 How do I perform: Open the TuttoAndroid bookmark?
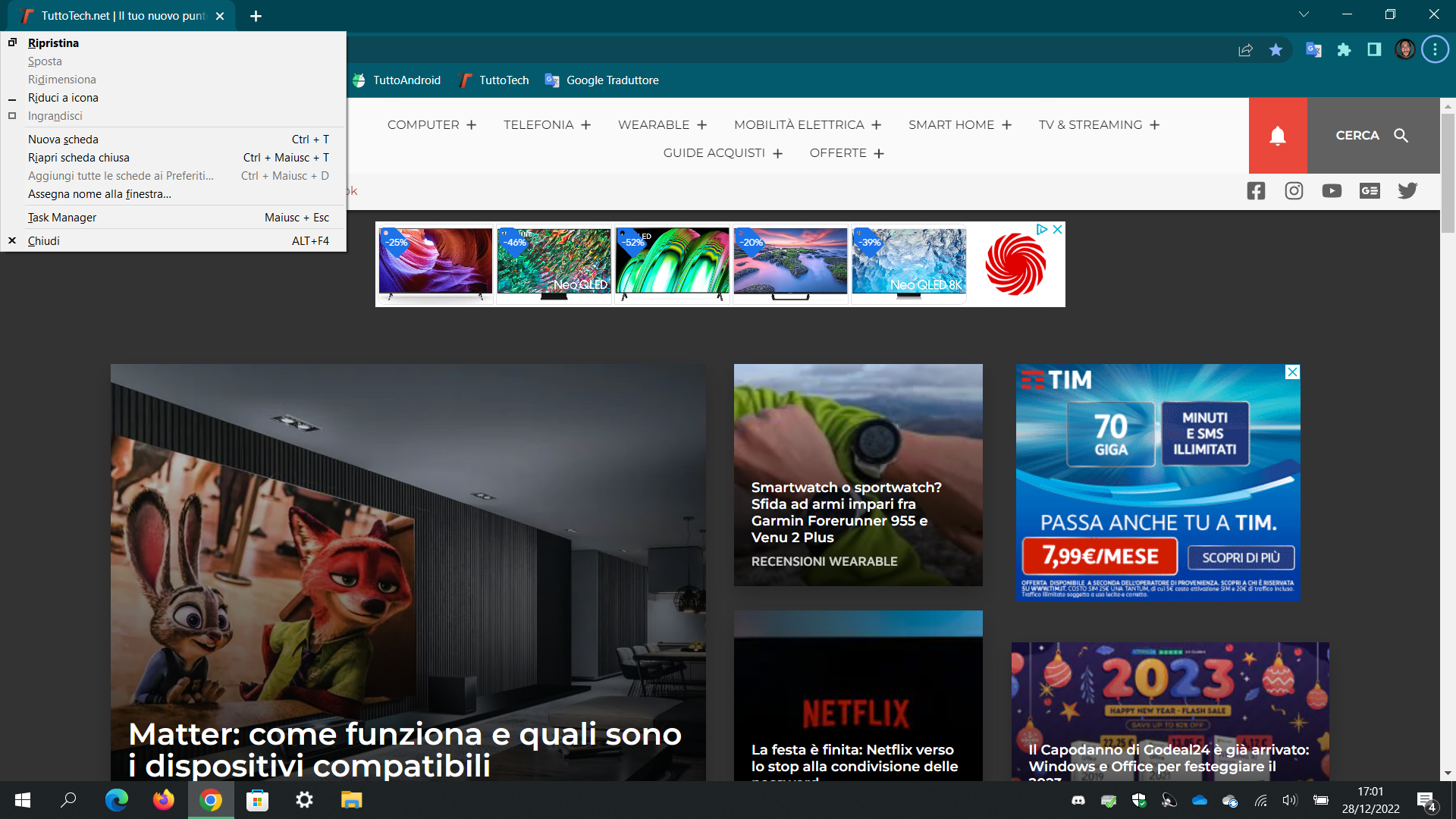coord(397,80)
